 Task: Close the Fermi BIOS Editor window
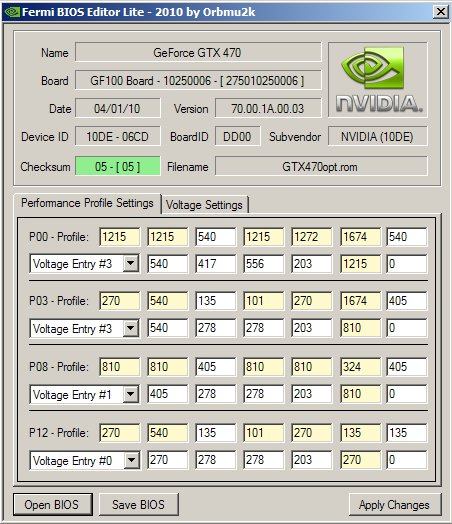coord(440,12)
